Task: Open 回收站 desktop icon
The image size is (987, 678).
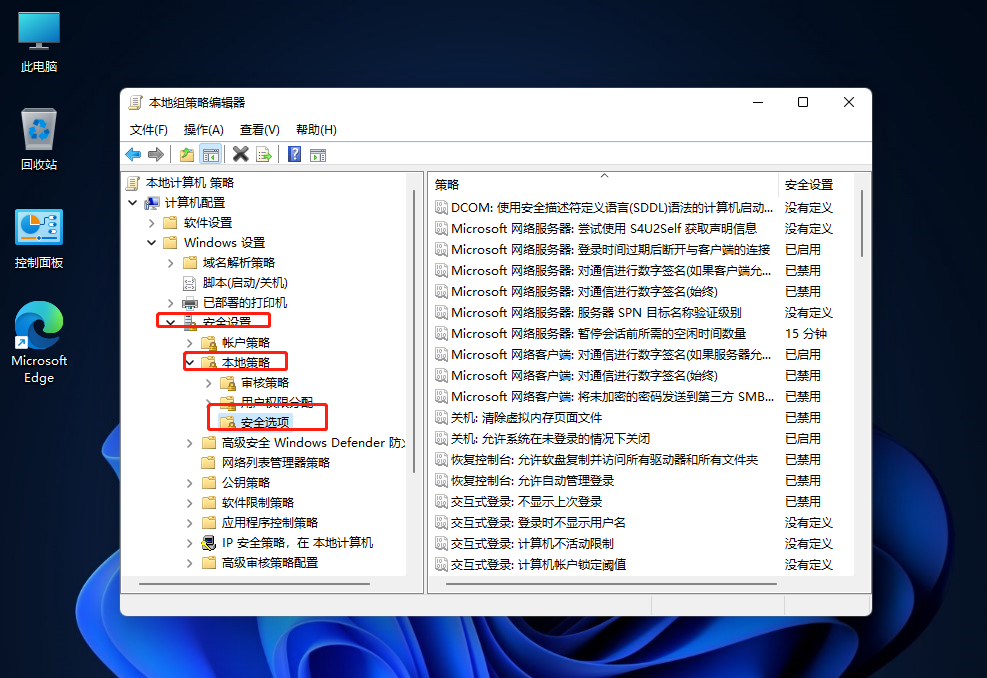Action: click(x=39, y=139)
